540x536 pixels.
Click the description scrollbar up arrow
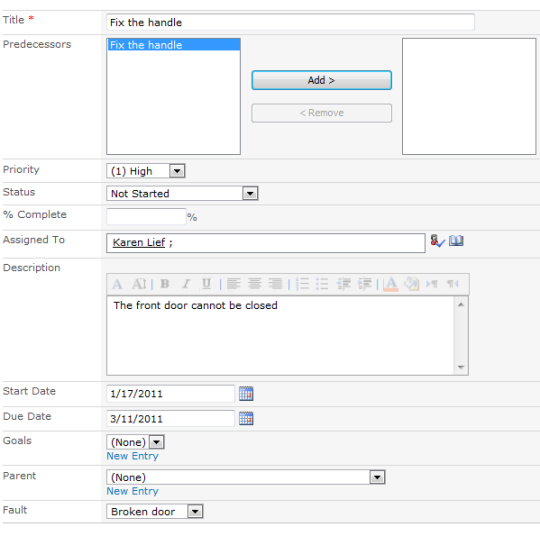tap(461, 305)
